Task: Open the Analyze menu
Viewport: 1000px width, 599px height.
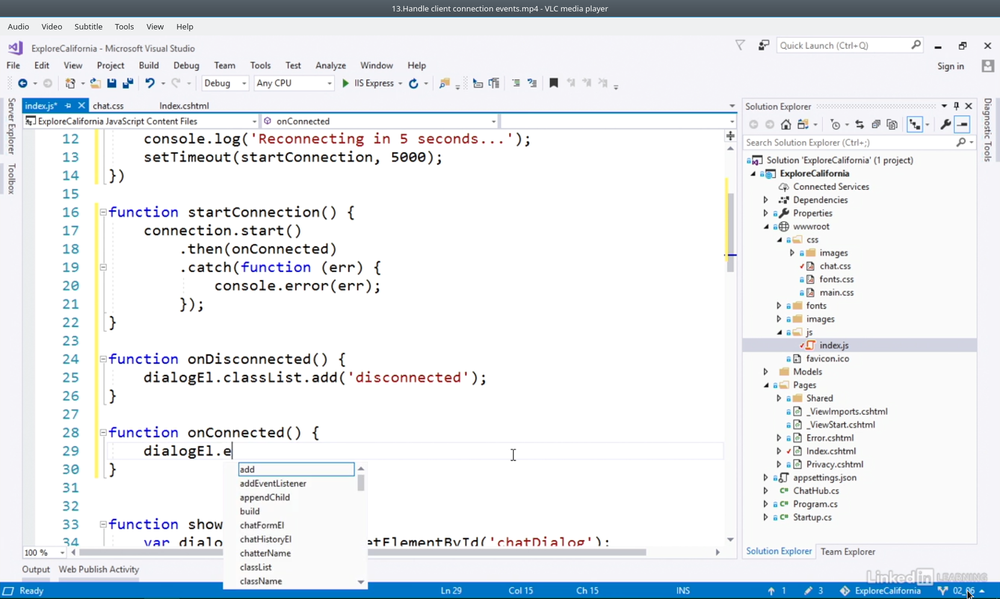Action: (330, 65)
